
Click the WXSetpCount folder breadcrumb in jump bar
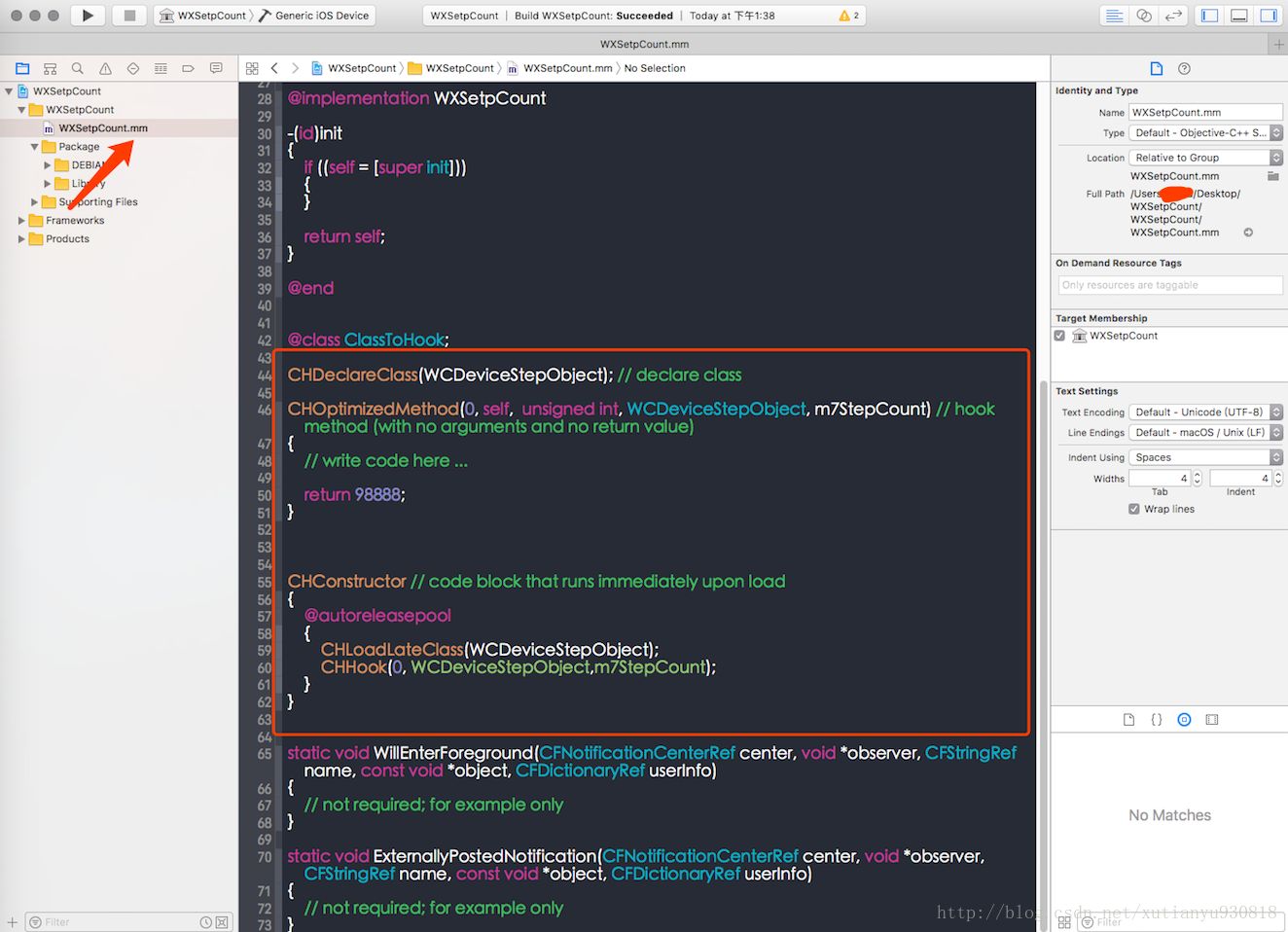pos(451,68)
